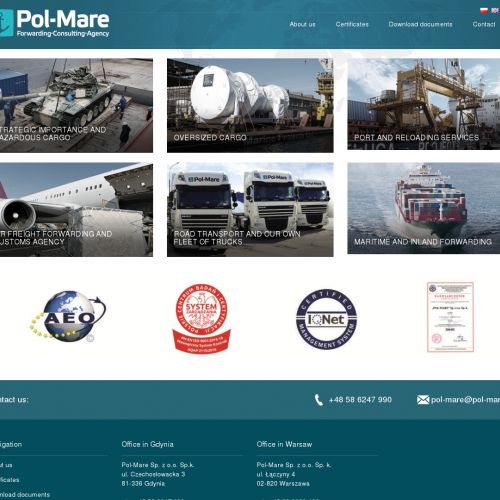The height and width of the screenshot is (500, 500).
Task: Open the Contact menu item
Action: pos(484,24)
